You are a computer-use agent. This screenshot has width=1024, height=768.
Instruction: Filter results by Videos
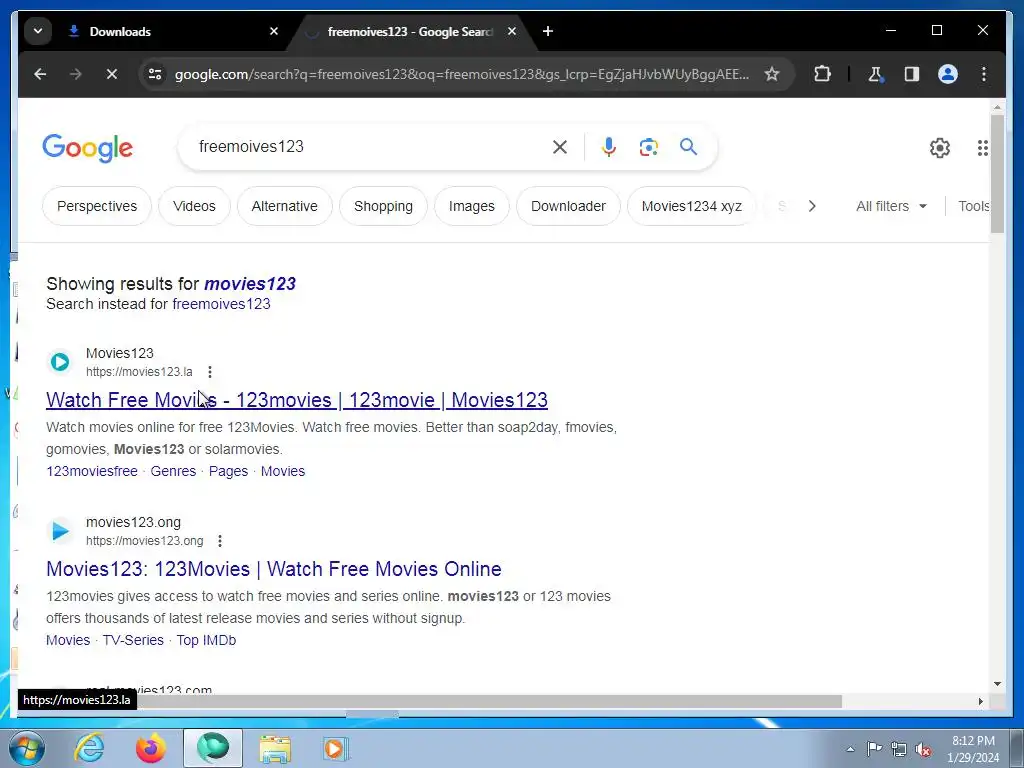tap(194, 206)
